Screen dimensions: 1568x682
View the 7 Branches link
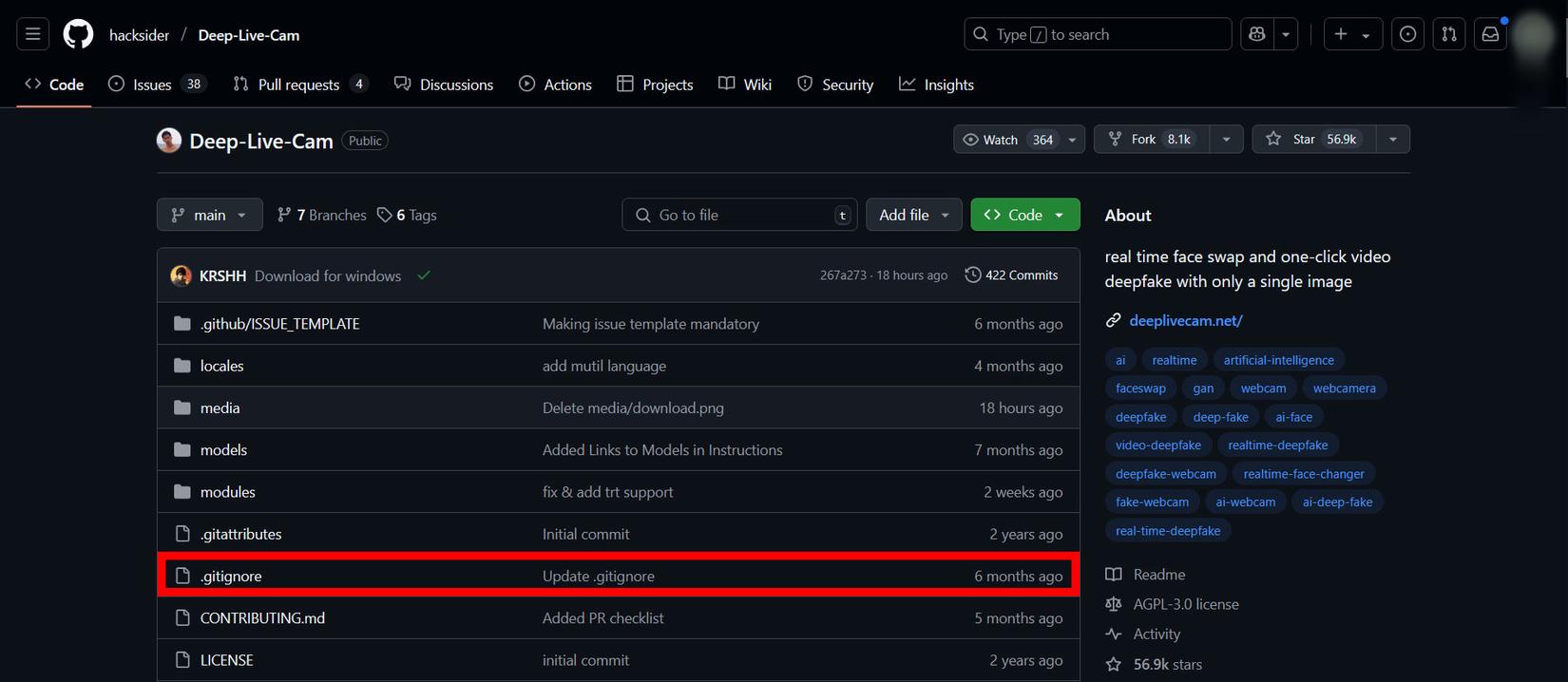point(321,215)
